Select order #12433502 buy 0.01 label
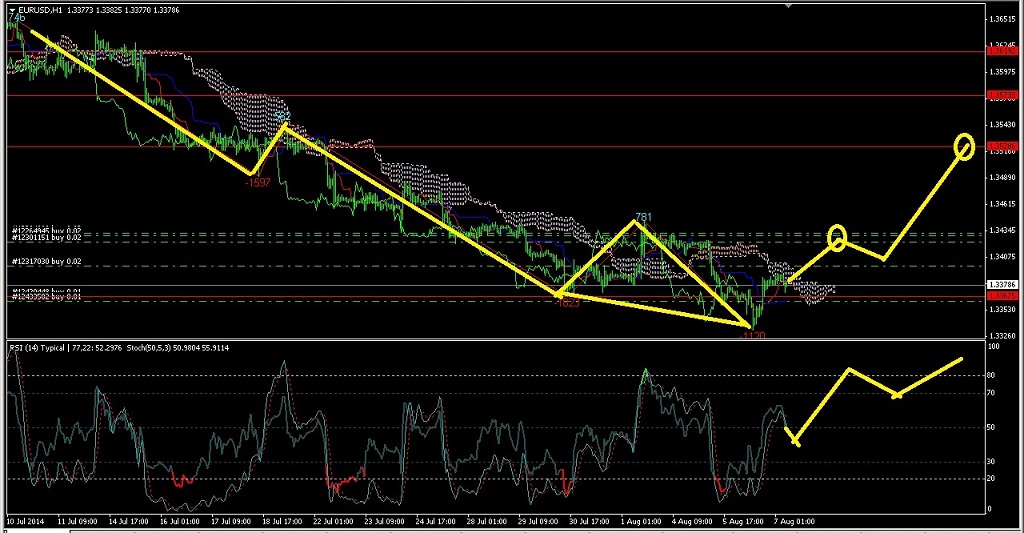The width and height of the screenshot is (1024, 533). (x=45, y=298)
